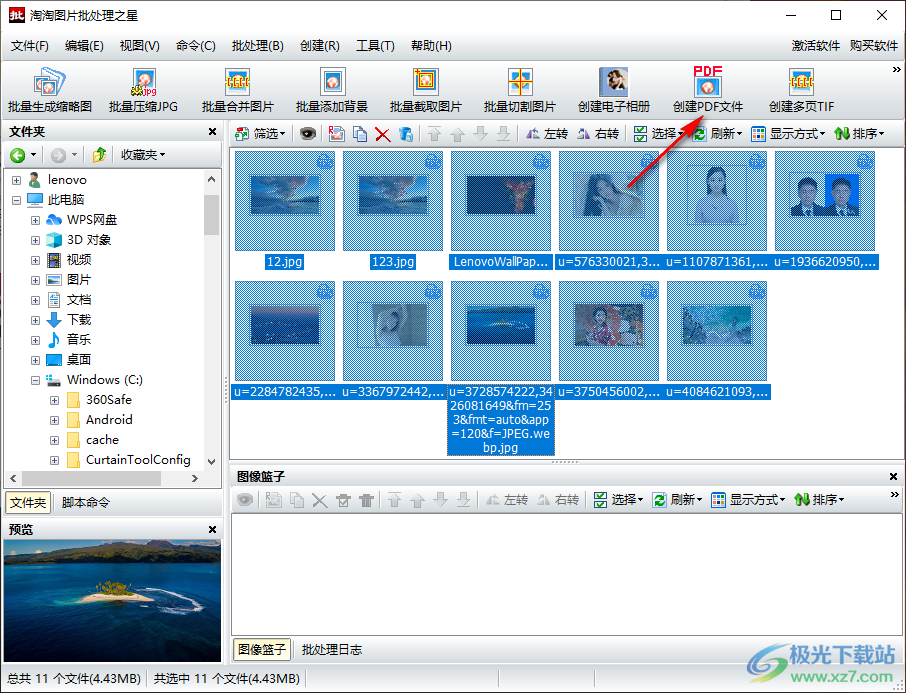Rotate images with the 左转 button
Image resolution: width=906 pixels, height=693 pixels.
[546, 134]
